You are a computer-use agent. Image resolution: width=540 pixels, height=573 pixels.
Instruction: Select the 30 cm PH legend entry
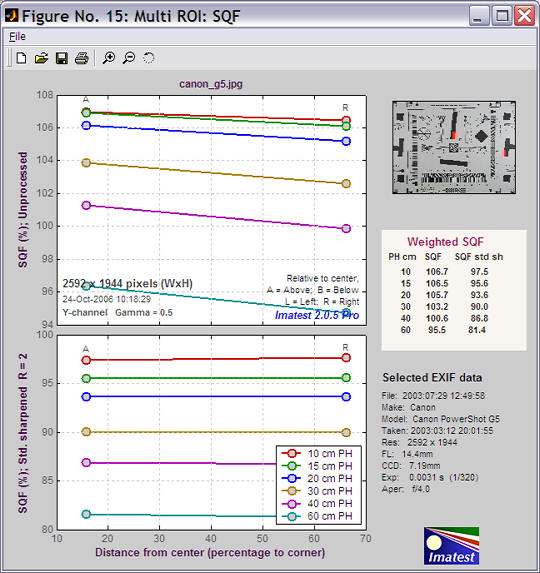pos(317,491)
